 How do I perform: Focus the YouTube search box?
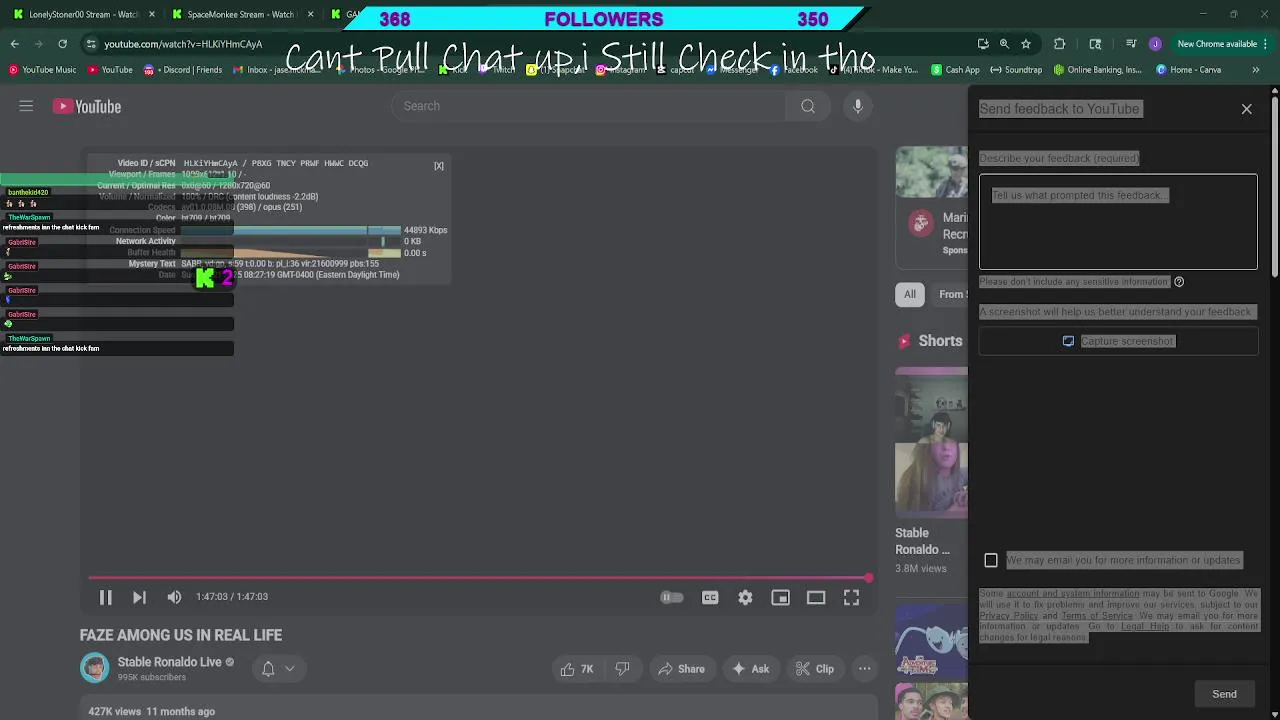tap(590, 106)
